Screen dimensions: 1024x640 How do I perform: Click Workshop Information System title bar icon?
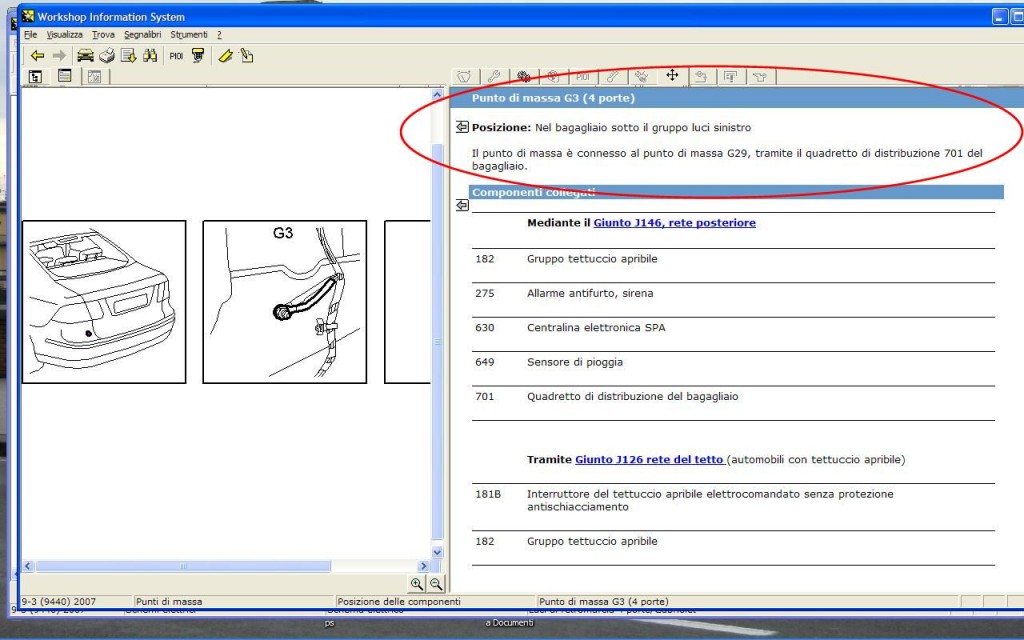(x=27, y=16)
